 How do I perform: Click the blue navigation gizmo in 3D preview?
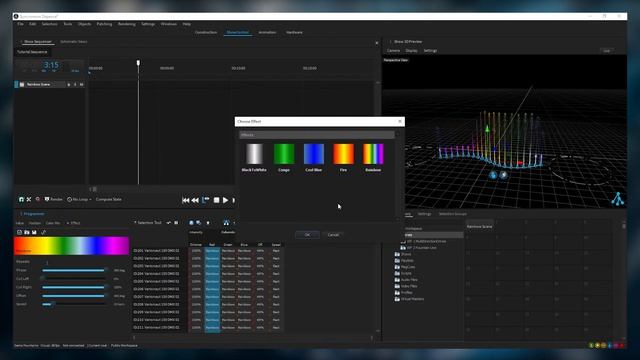point(618,199)
